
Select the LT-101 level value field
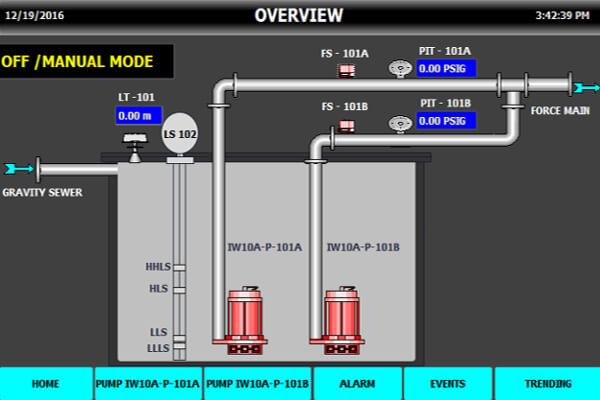coord(139,116)
